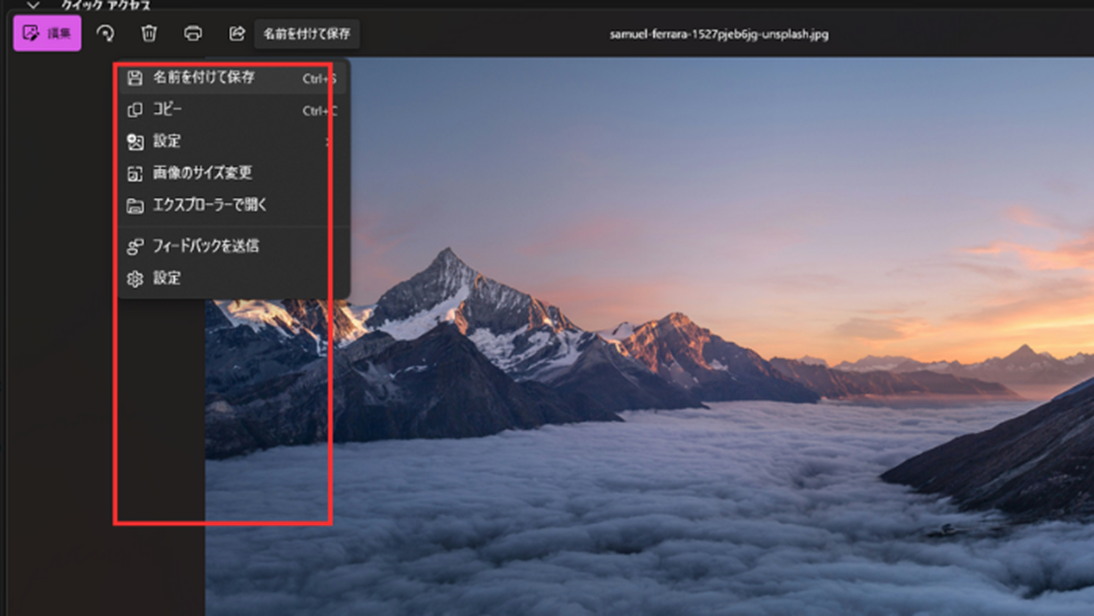Open print dialog via the printer icon

point(193,33)
